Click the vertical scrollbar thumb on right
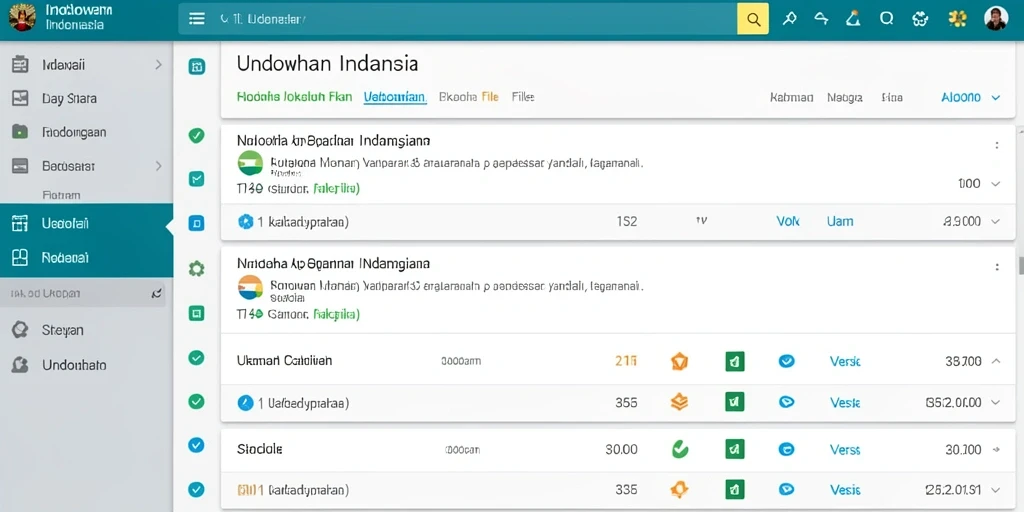1024x512 pixels. (x=1021, y=265)
